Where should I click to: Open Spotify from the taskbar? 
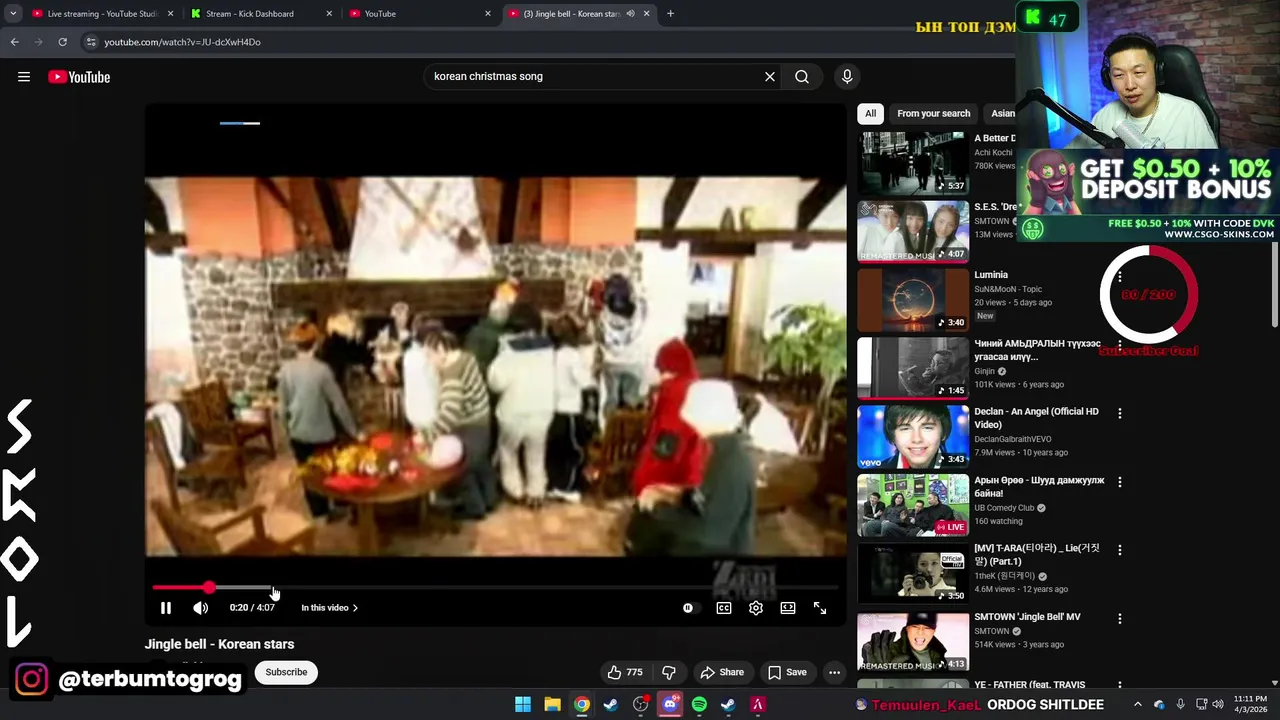point(699,705)
